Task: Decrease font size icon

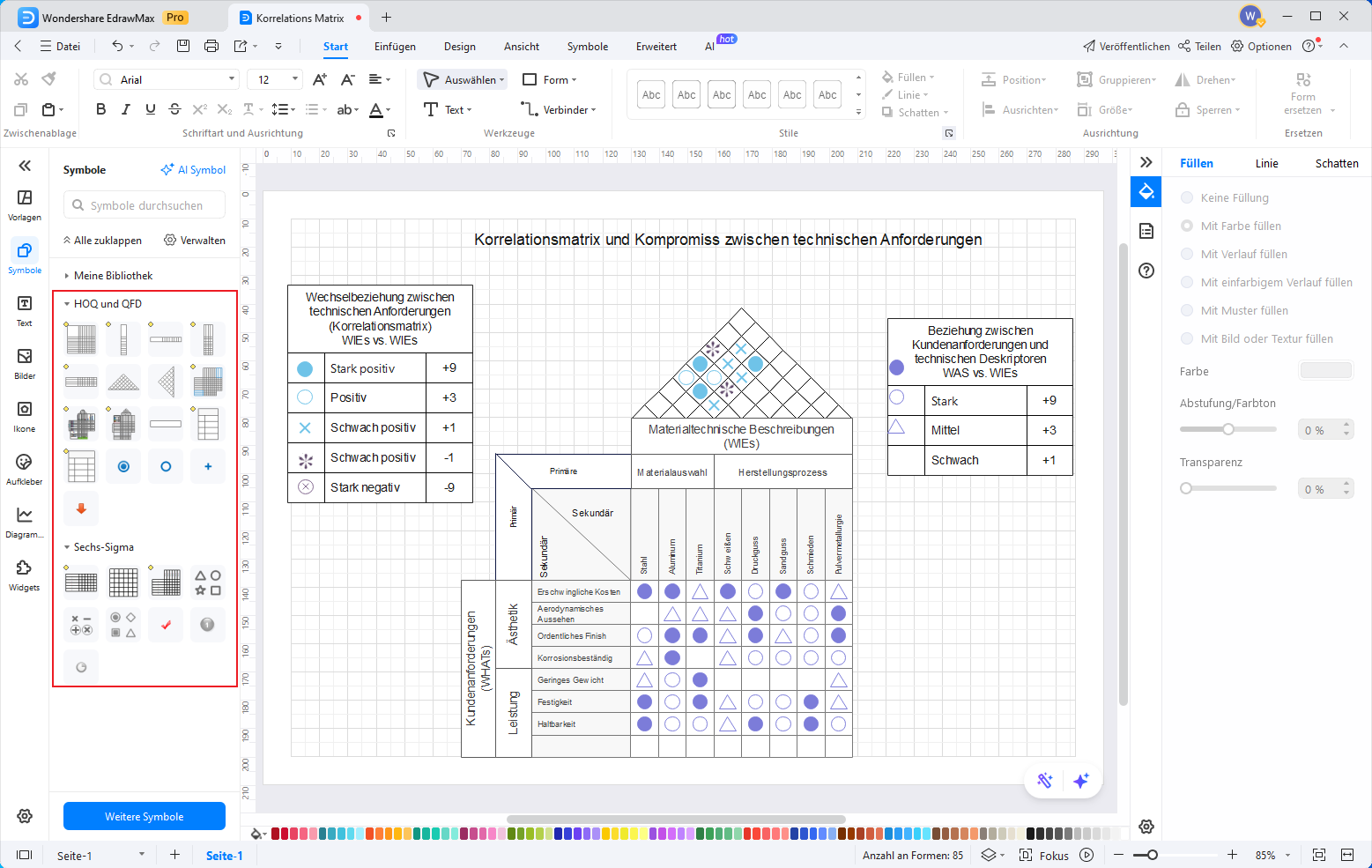Action: click(348, 79)
